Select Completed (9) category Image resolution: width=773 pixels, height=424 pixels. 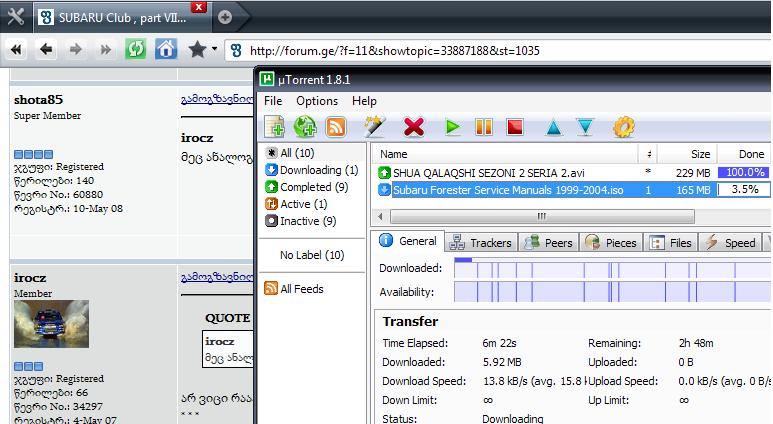(x=307, y=187)
